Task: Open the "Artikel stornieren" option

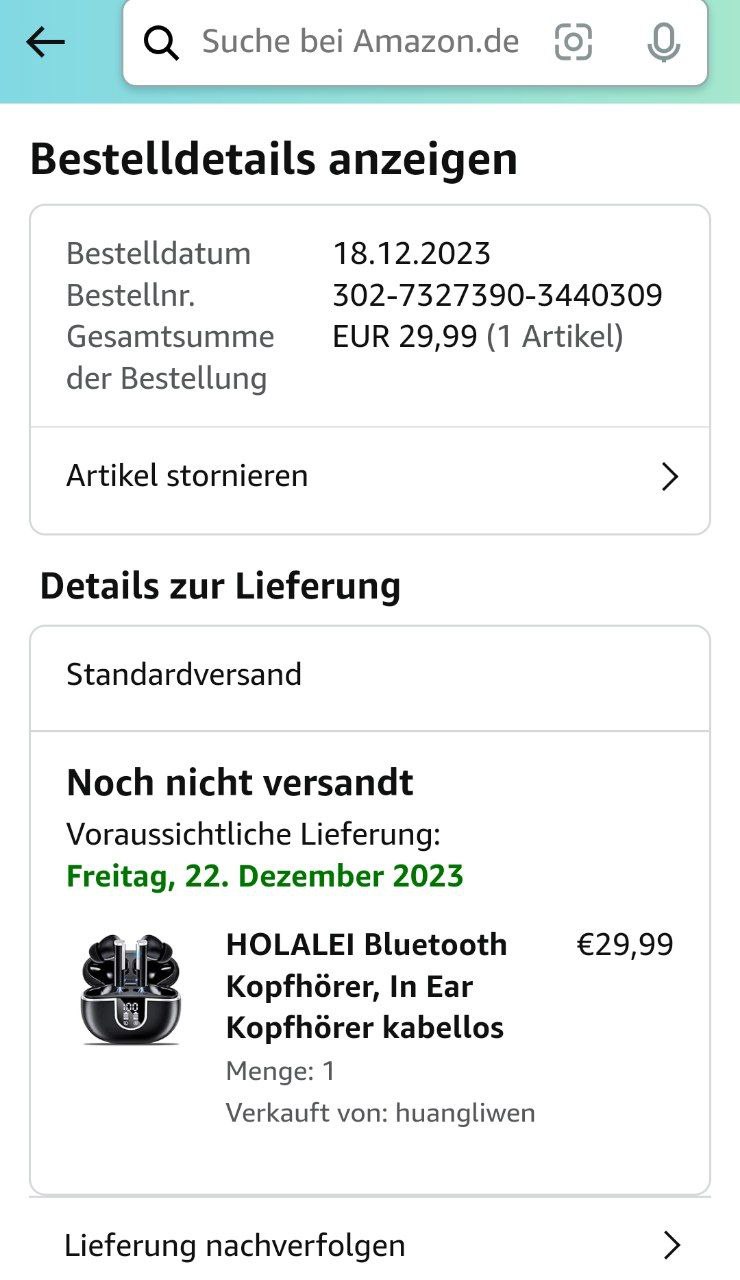Action: pyautogui.click(x=187, y=476)
